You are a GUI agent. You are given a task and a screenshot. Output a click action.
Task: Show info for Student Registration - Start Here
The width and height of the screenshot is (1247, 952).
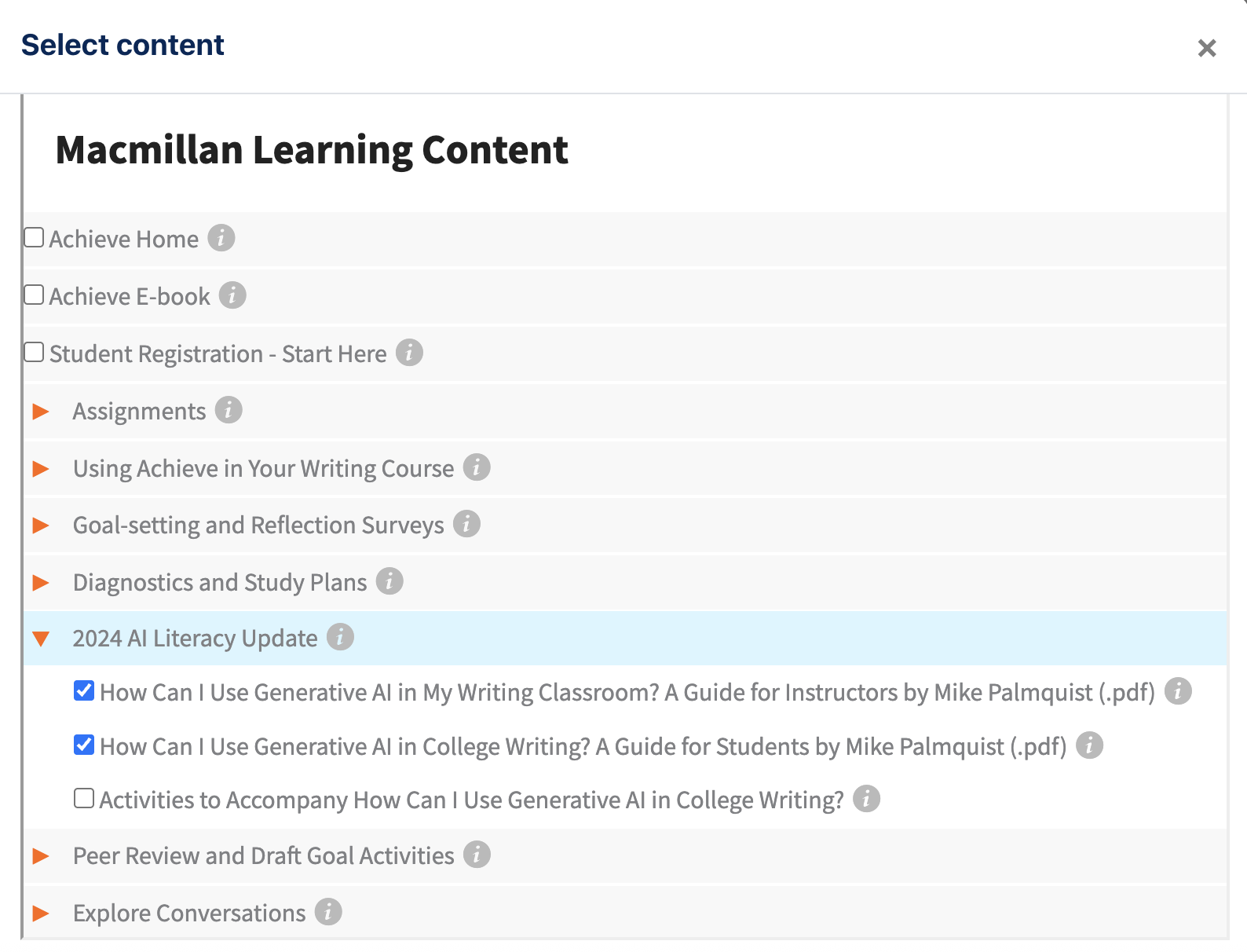tap(409, 353)
